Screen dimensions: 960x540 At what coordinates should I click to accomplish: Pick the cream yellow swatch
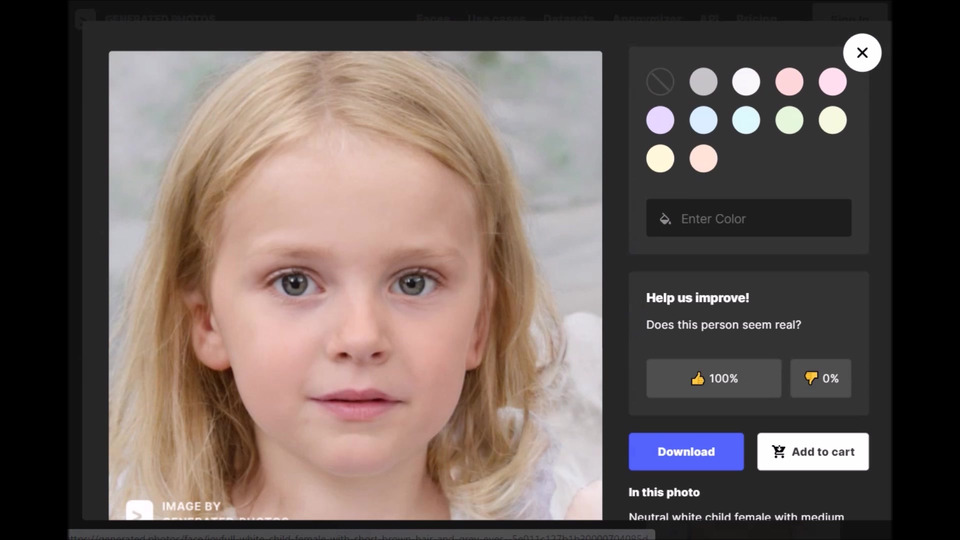point(660,159)
